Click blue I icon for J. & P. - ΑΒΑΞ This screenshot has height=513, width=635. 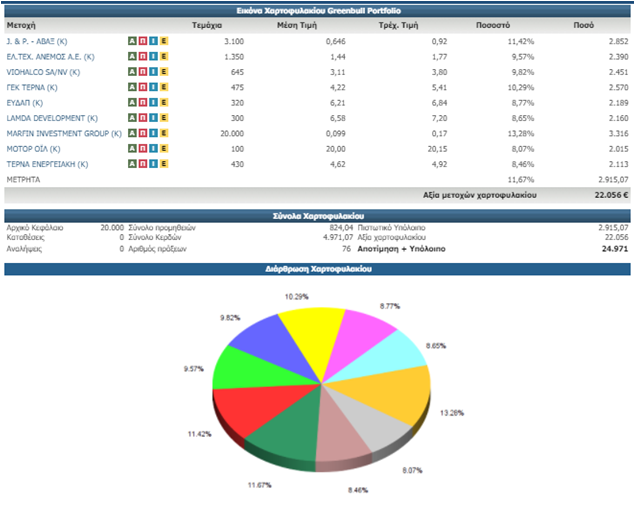pos(153,41)
